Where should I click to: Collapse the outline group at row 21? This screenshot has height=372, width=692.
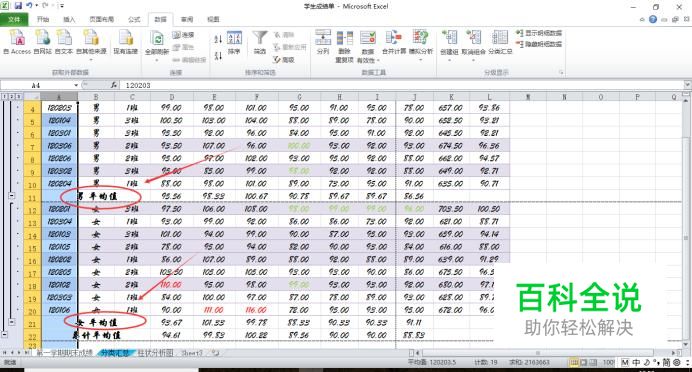(x=12, y=322)
